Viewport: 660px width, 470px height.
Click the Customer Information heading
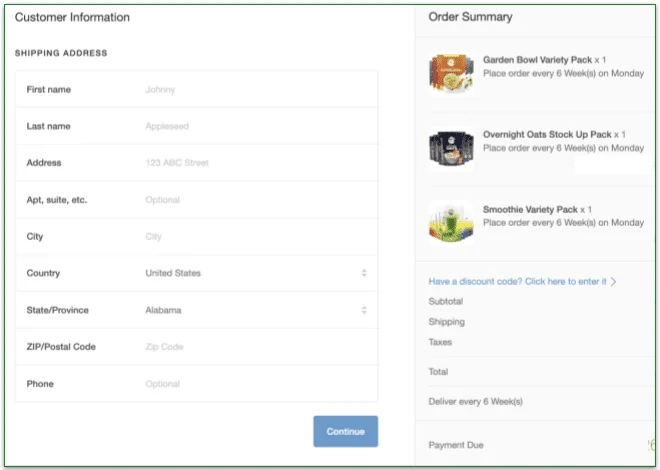tap(72, 17)
